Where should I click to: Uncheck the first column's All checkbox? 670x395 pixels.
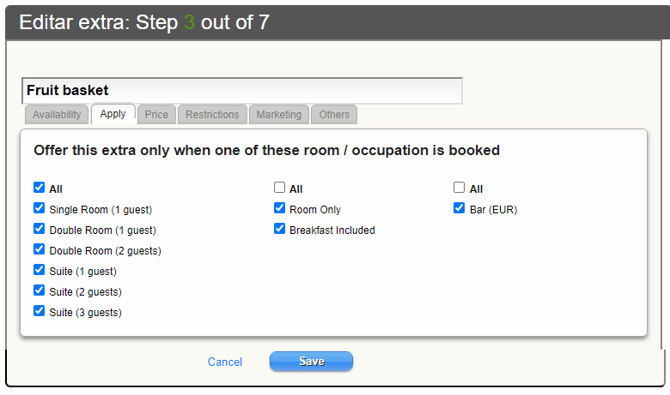[39, 187]
